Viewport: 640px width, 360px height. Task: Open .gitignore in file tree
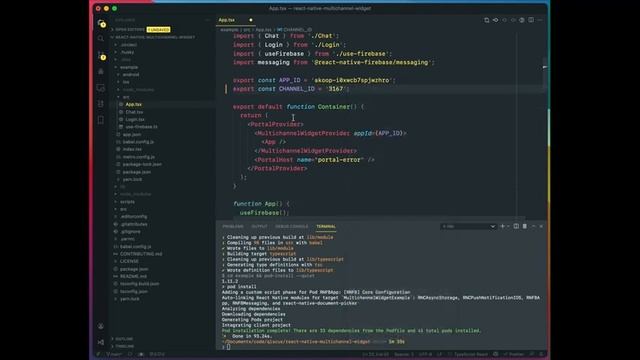pos(130,231)
